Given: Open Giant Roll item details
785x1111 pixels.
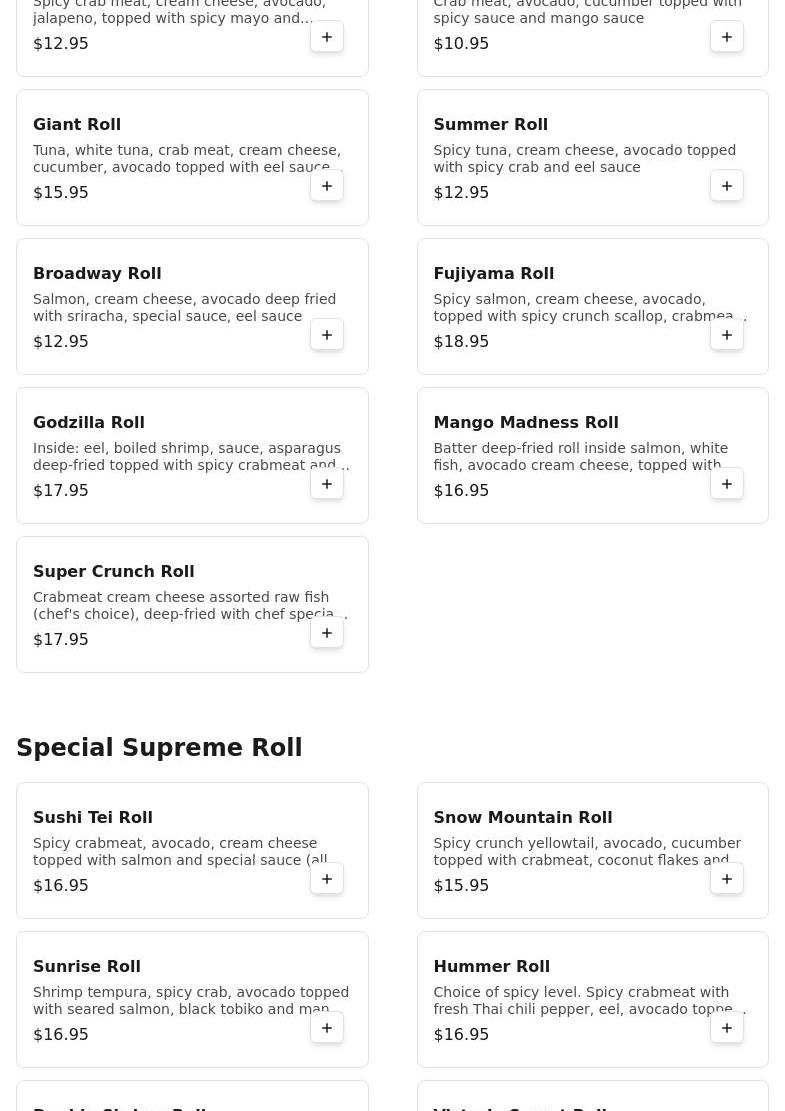Looking at the screenshot, I should click(192, 157).
